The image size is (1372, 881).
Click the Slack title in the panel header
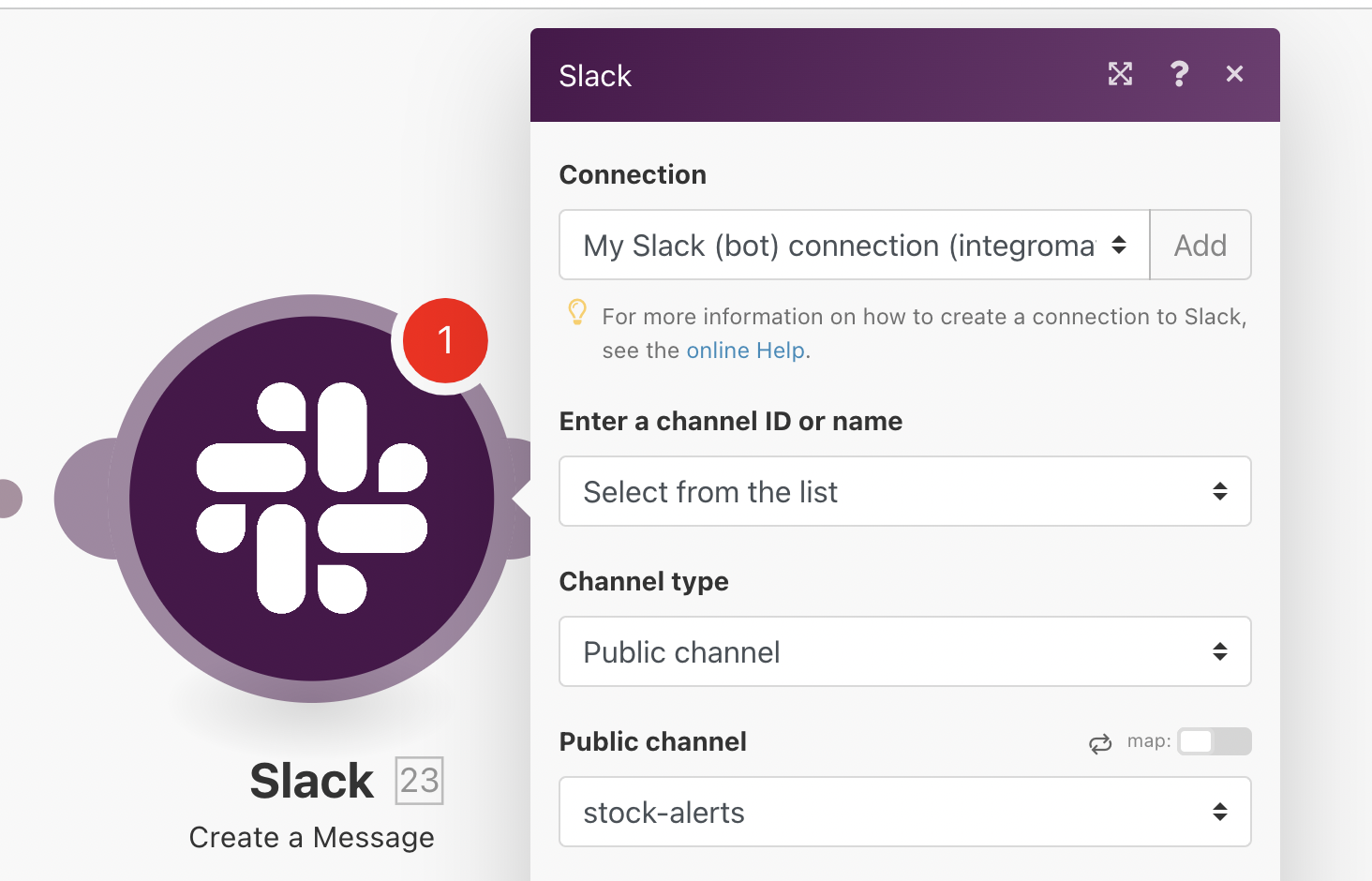pos(595,75)
